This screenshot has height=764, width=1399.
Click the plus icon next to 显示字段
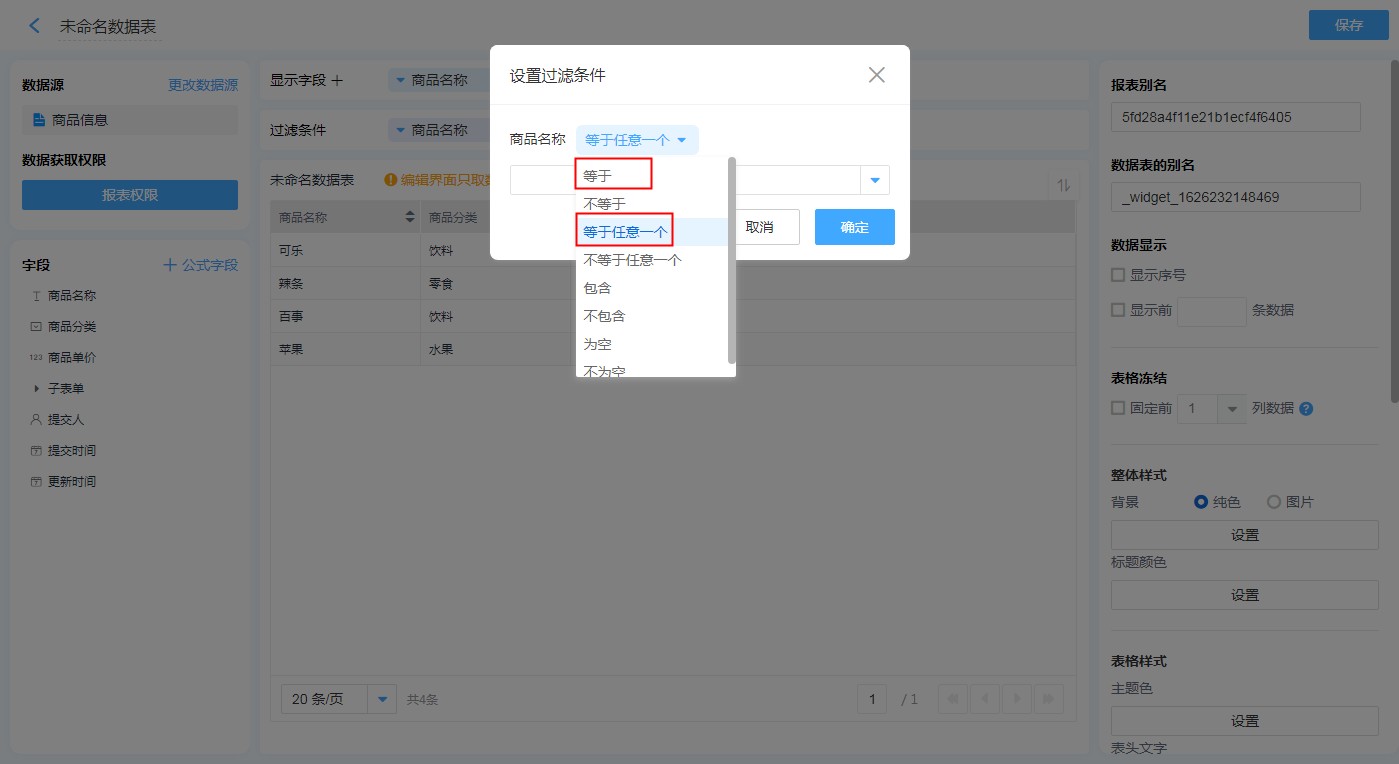coord(337,80)
